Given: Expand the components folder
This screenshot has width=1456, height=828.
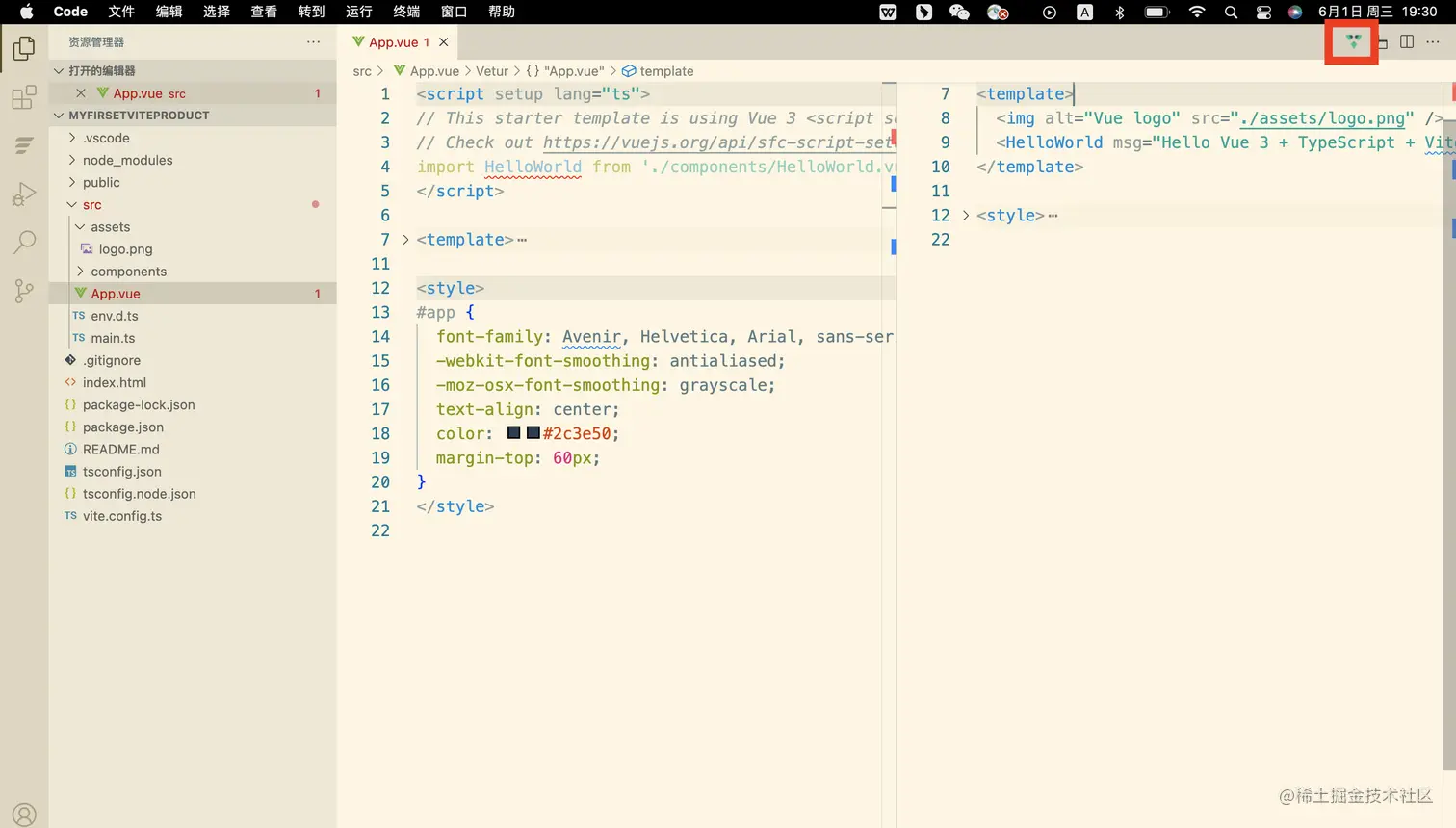Looking at the screenshot, I should coord(80,272).
